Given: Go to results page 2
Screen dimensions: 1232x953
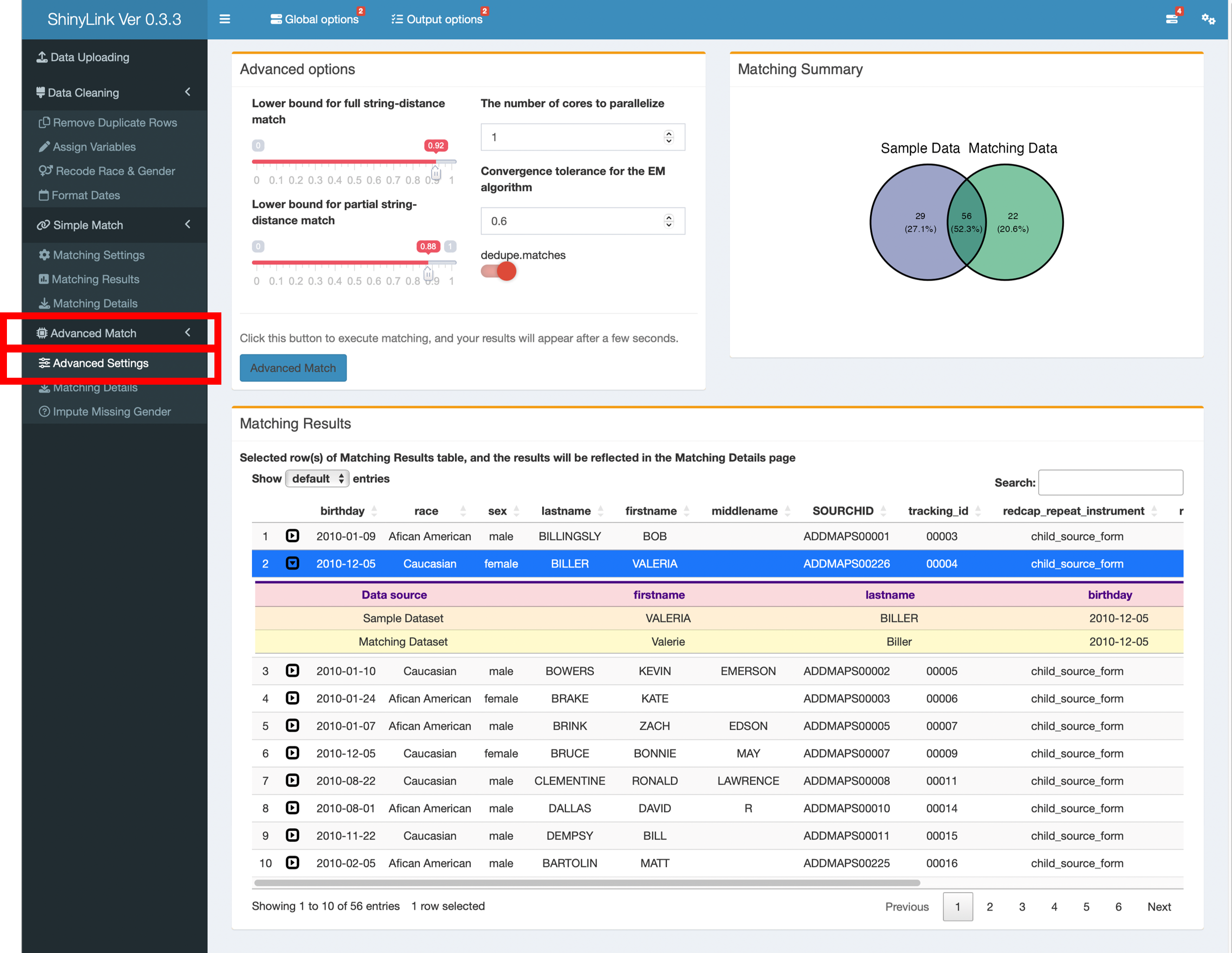Looking at the screenshot, I should tap(989, 906).
